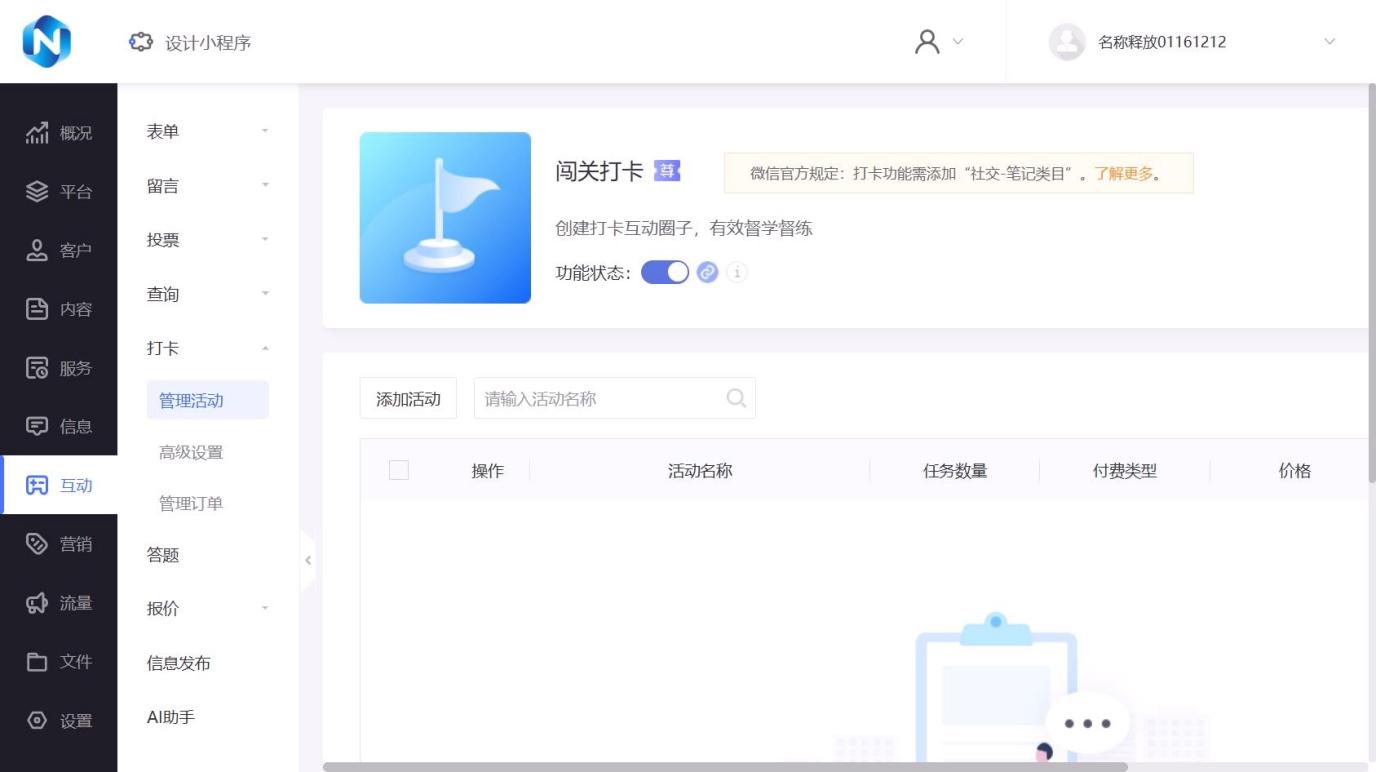Viewport: 1376px width, 772px height.
Task: Expand the 表单 submenu
Action: (x=207, y=132)
